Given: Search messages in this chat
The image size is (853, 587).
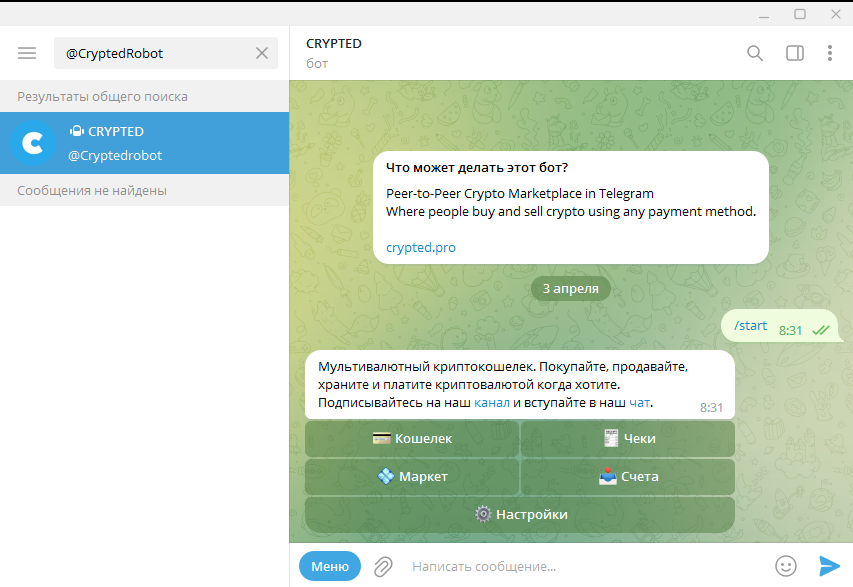Looking at the screenshot, I should click(x=755, y=53).
